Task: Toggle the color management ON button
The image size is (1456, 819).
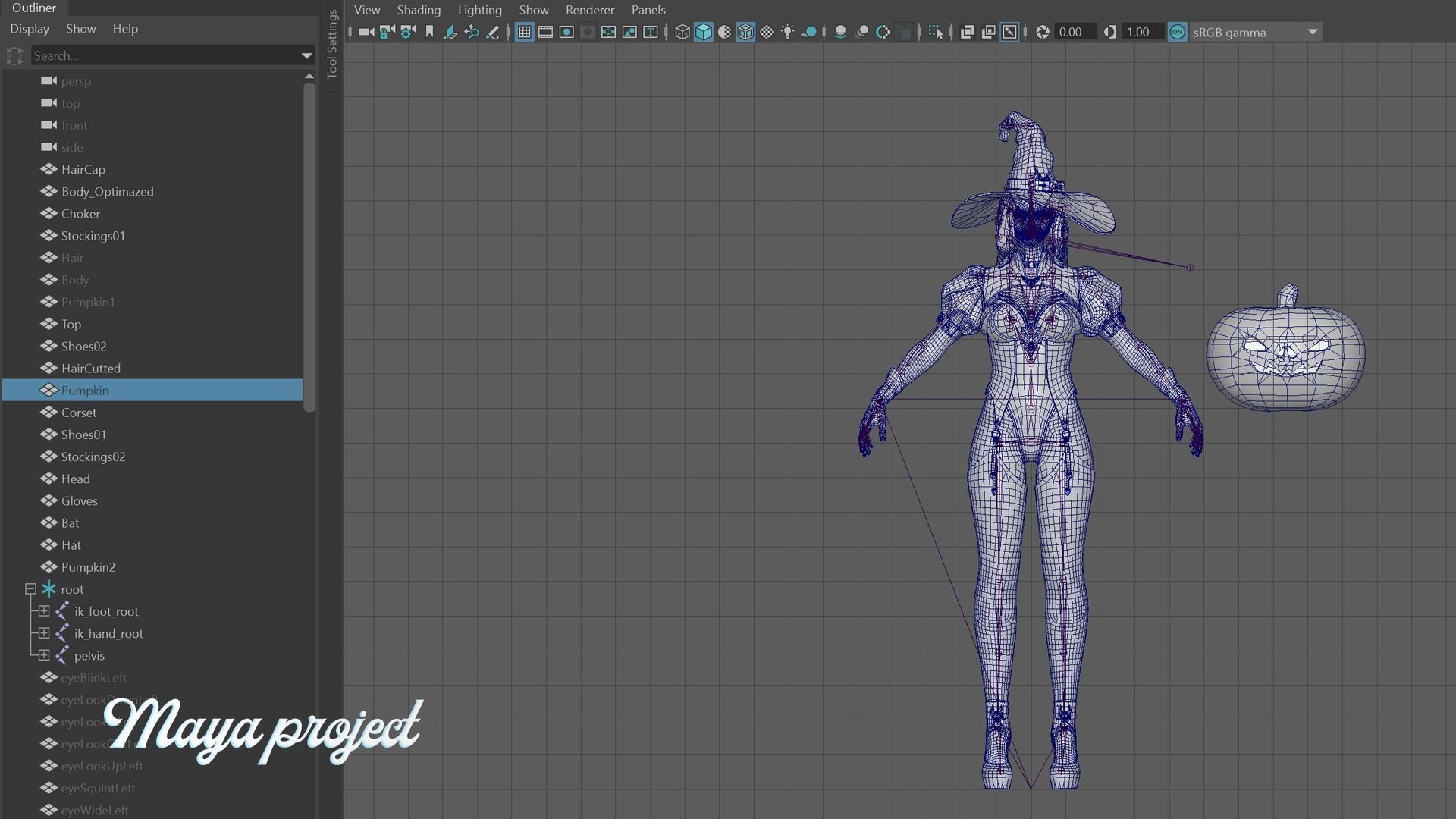Action: click(x=1177, y=32)
